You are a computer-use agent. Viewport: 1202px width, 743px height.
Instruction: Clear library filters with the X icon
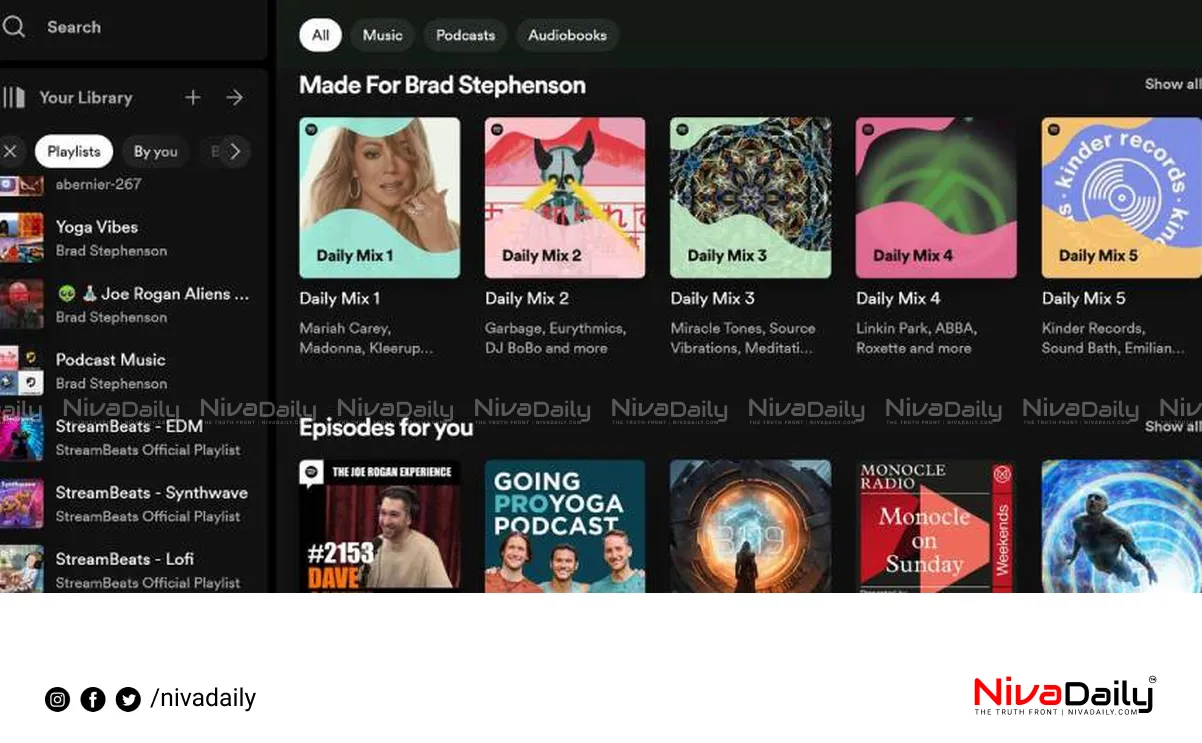pyautogui.click(x=10, y=151)
